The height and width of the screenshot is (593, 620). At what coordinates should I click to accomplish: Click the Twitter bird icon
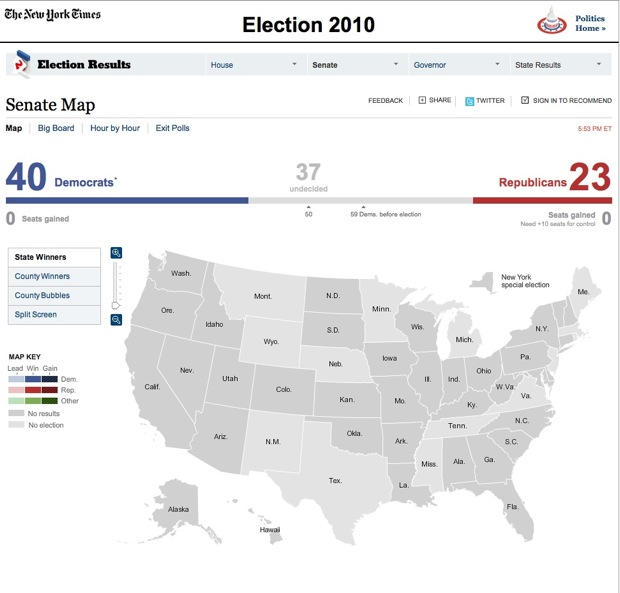click(469, 101)
